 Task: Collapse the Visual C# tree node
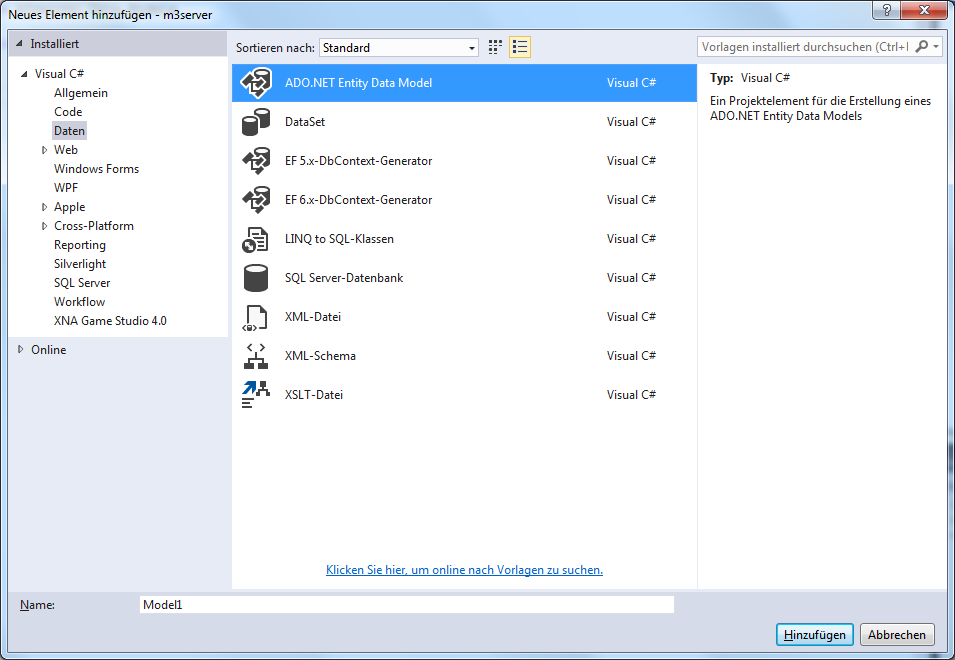(x=24, y=74)
